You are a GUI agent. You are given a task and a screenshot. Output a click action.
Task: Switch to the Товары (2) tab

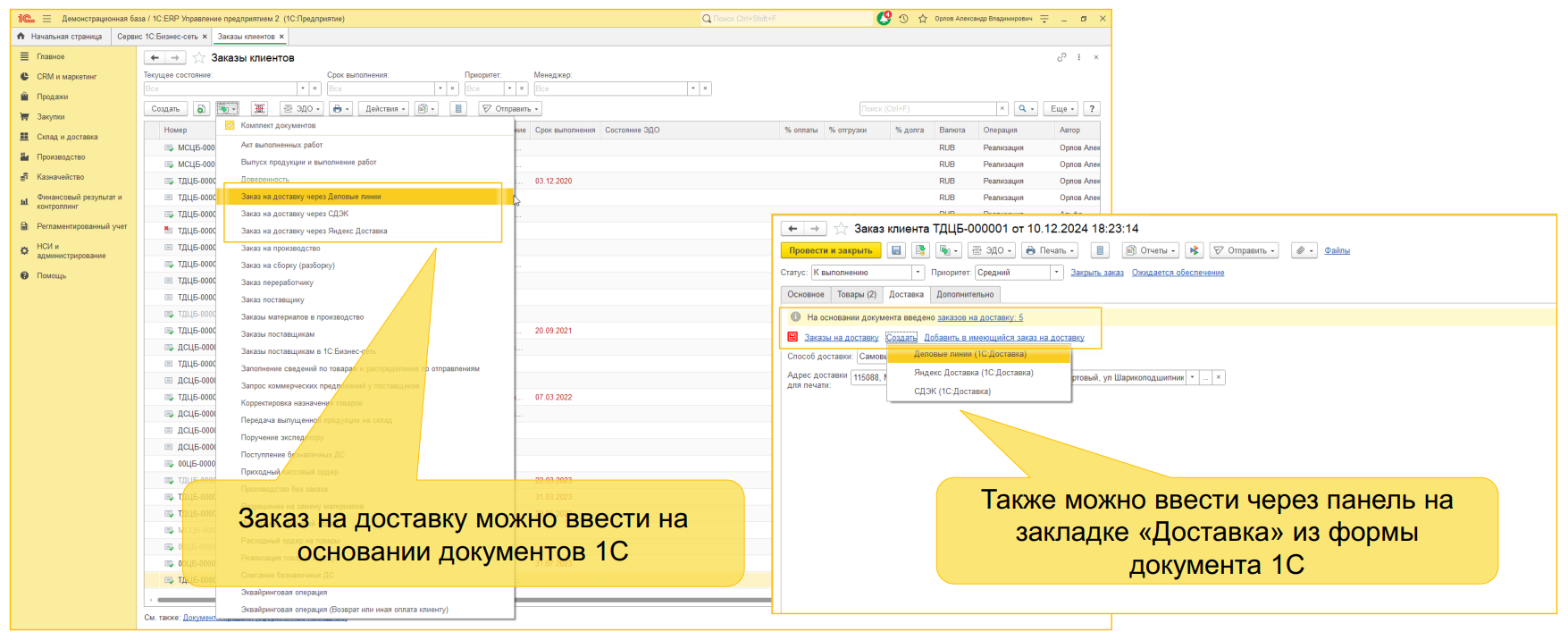pos(856,295)
